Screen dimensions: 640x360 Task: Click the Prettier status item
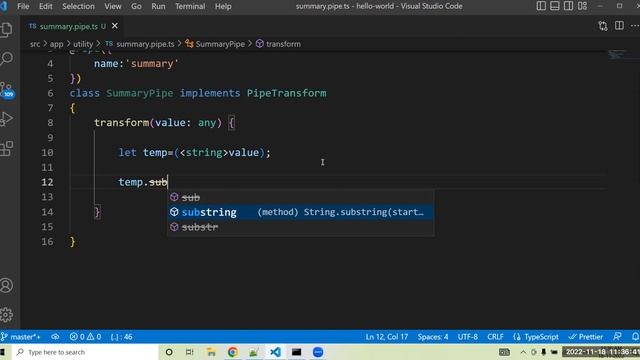[x=586, y=337]
